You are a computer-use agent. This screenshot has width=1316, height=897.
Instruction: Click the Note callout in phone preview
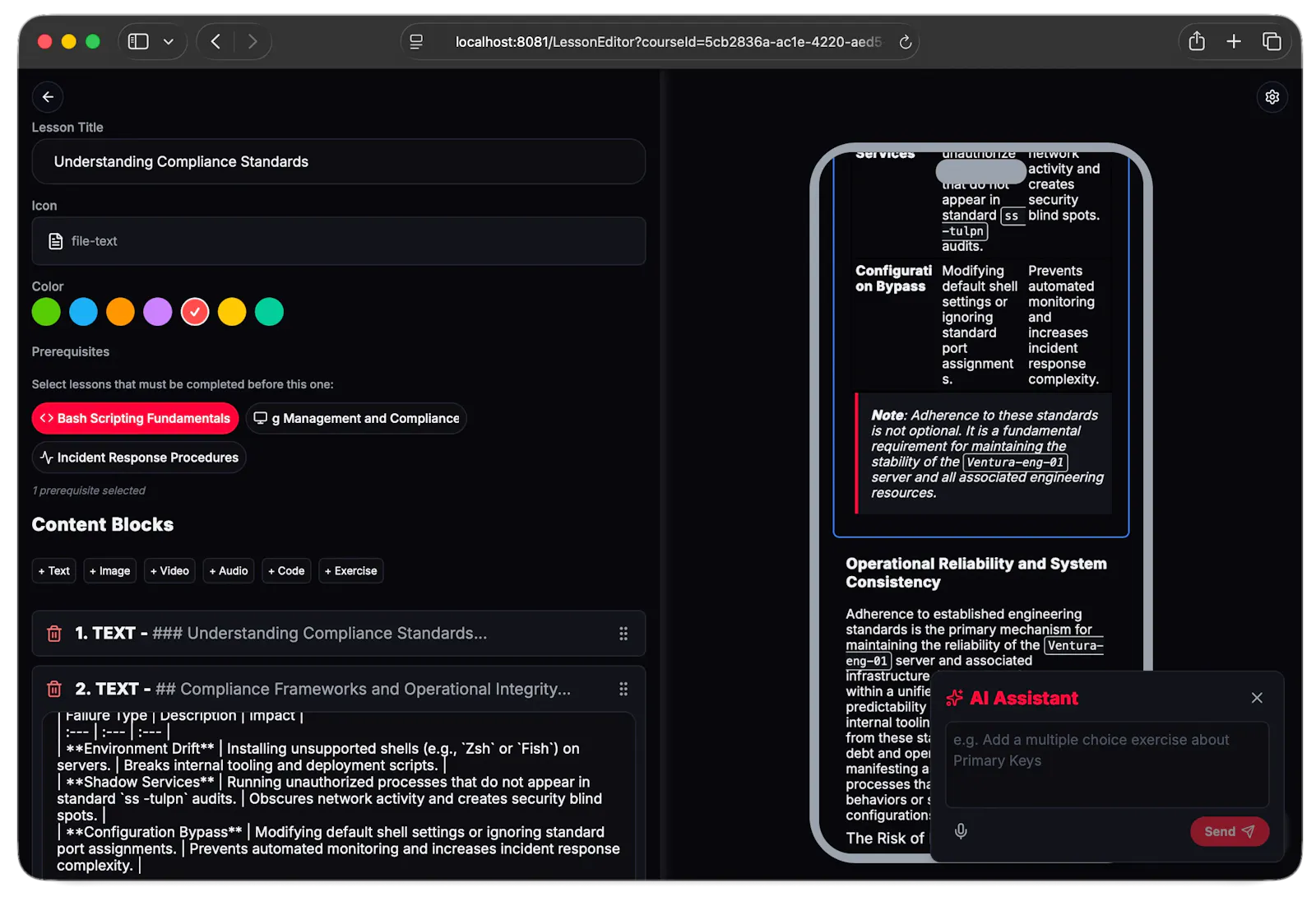984,453
